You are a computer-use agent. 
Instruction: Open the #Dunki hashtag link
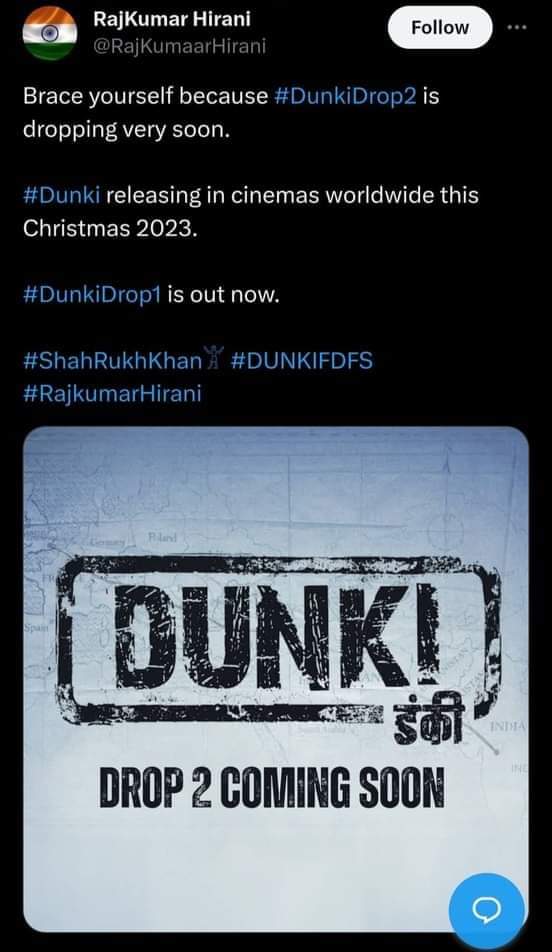pyautogui.click(x=61, y=196)
